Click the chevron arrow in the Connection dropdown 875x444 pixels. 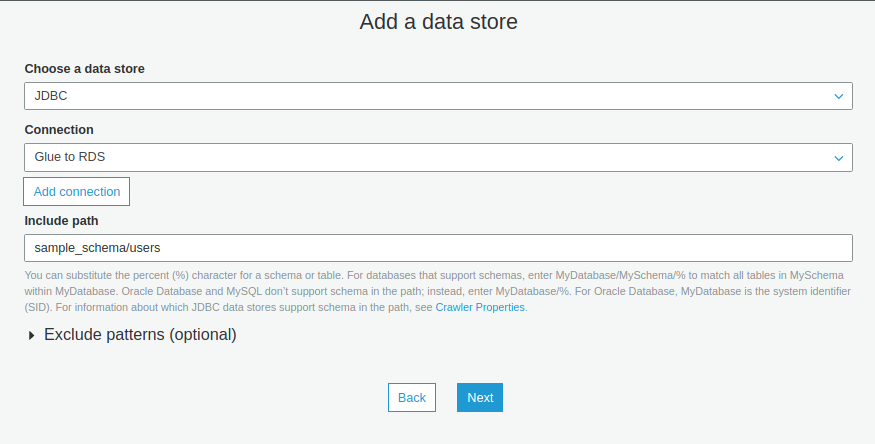click(838, 157)
